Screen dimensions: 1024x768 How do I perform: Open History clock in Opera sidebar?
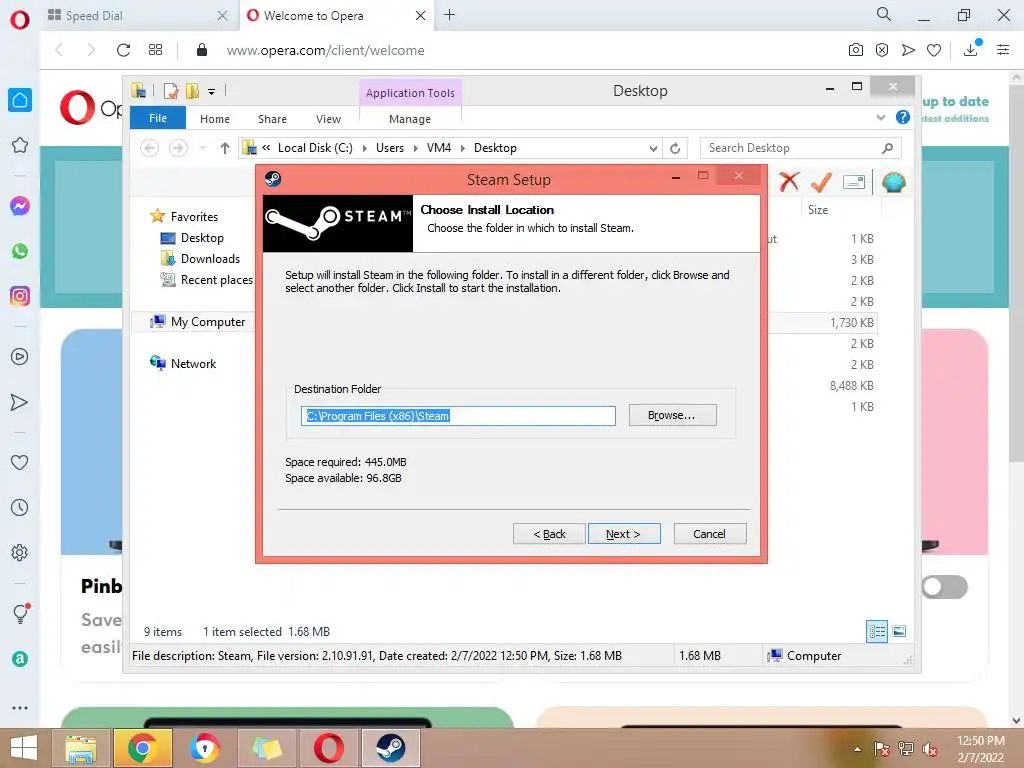20,507
